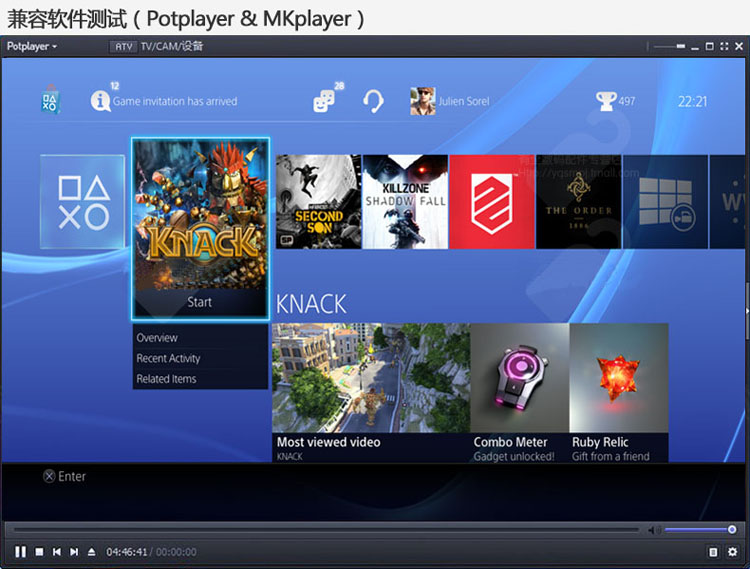Open the friends faces icon
The image size is (750, 569).
pyautogui.click(x=324, y=100)
